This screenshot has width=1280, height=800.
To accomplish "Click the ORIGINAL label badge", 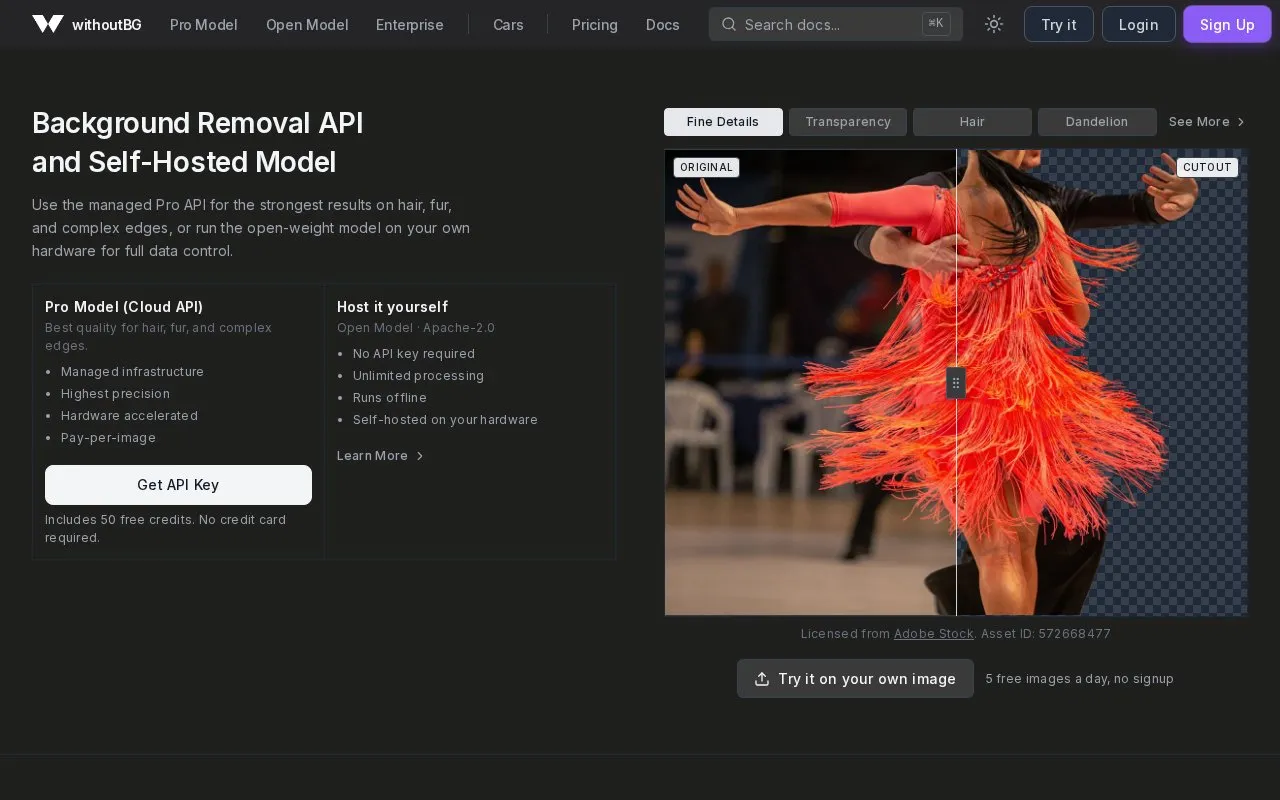I will pos(706,168).
